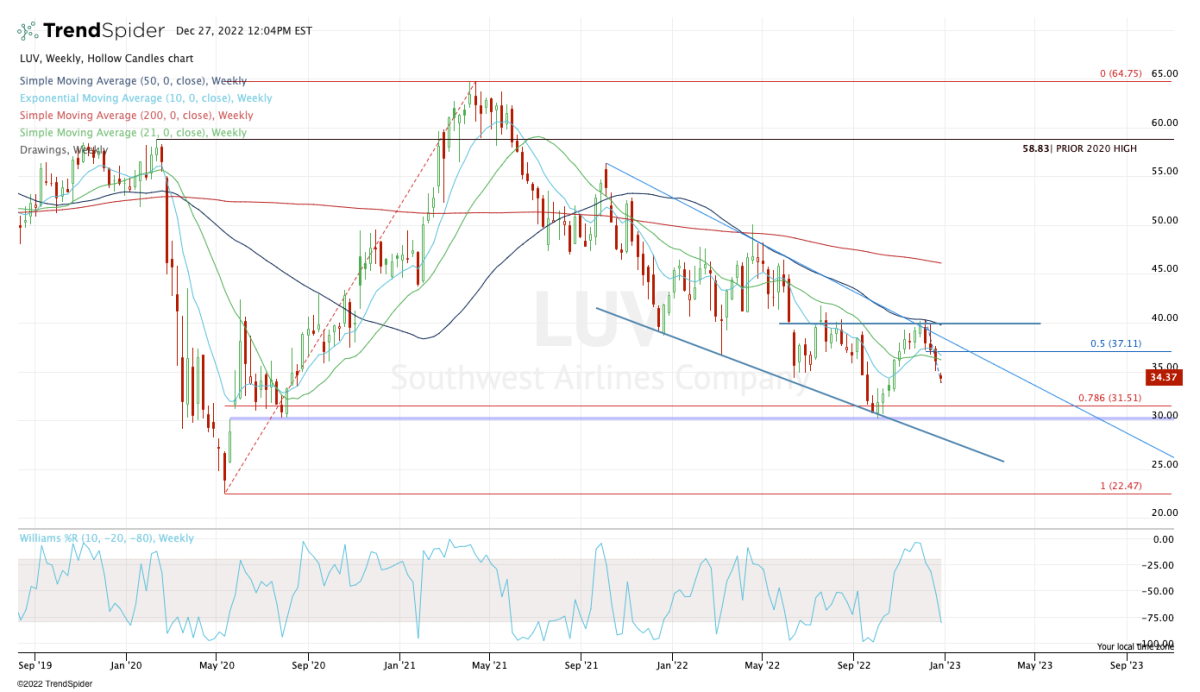This screenshot has height=692, width=1200.
Task: Click the ©2022 TrendSpider copyright text
Action: [53, 682]
